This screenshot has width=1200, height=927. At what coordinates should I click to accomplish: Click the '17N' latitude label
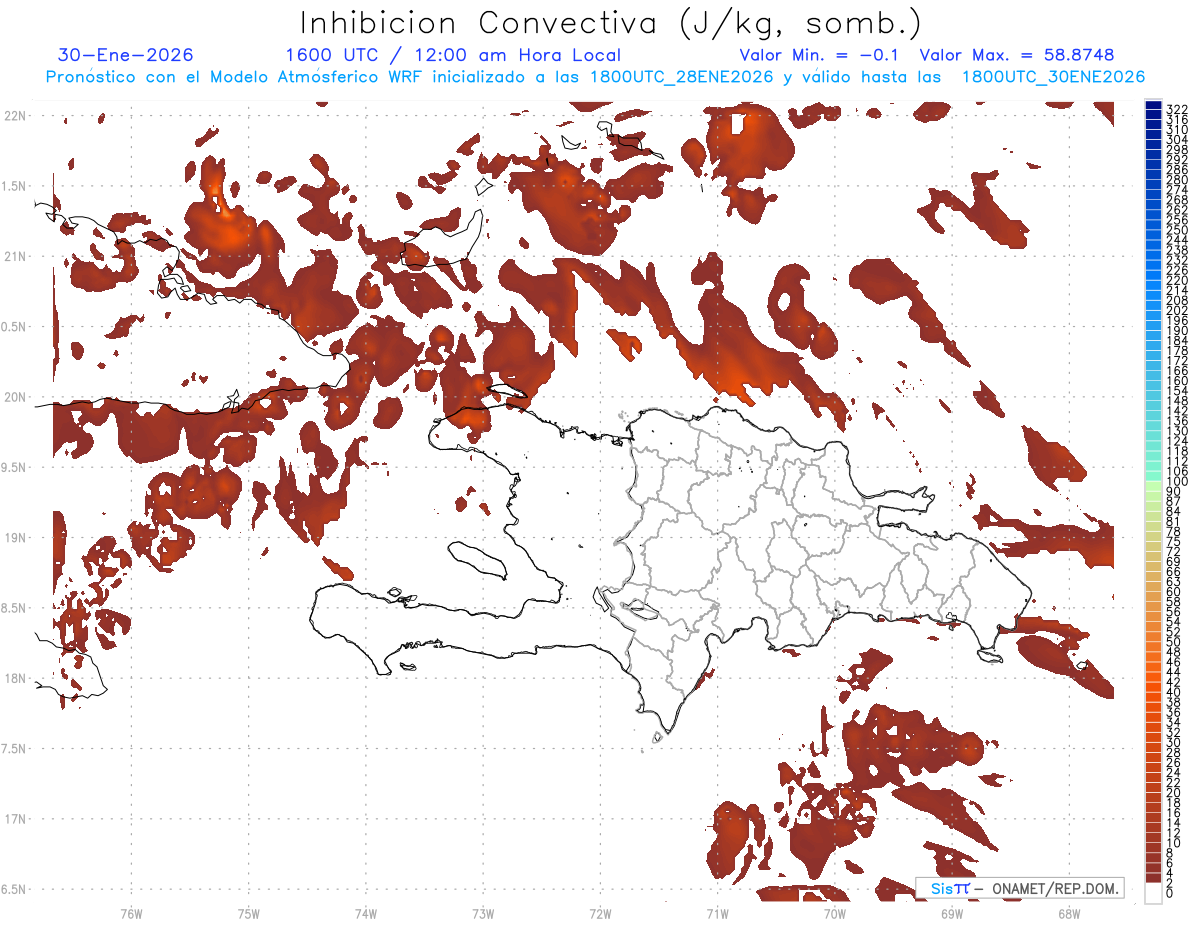[x=14, y=820]
